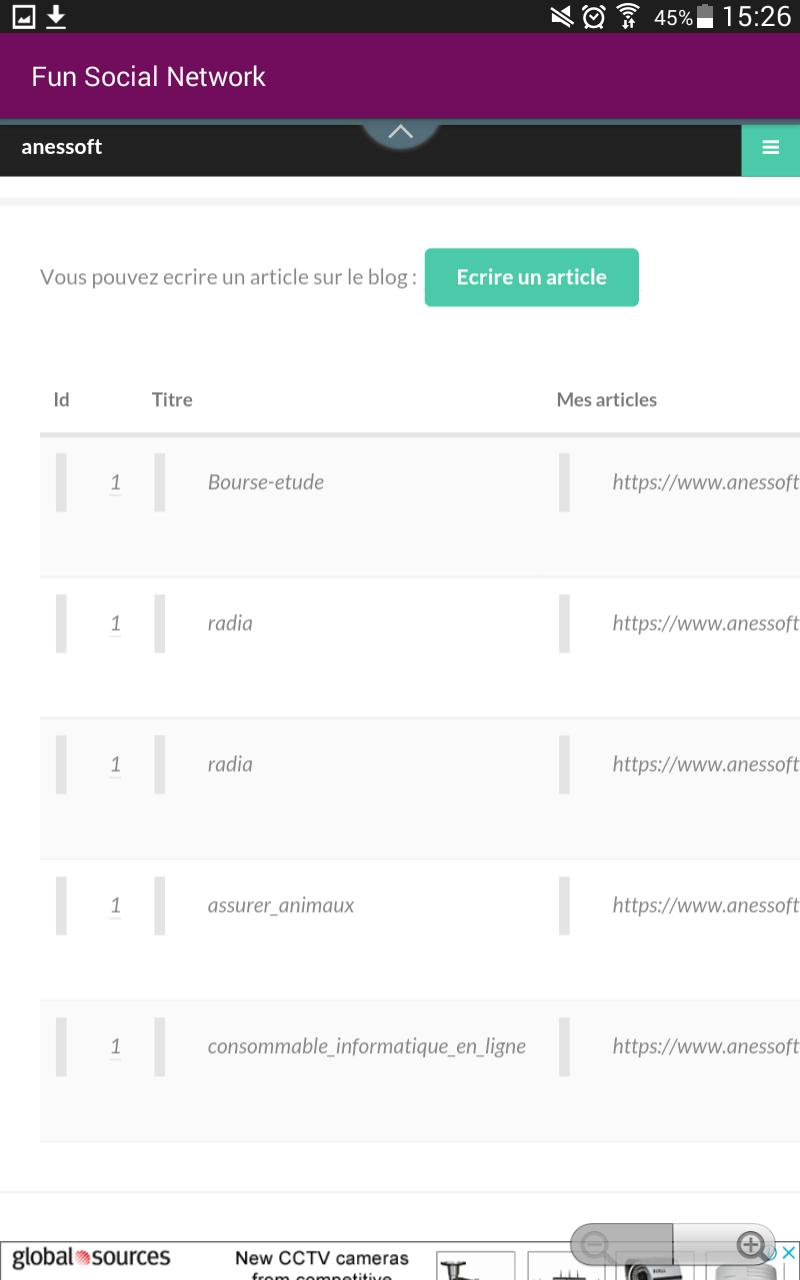The width and height of the screenshot is (800, 1280).
Task: Click the Mes articles column header
Action: click(607, 399)
